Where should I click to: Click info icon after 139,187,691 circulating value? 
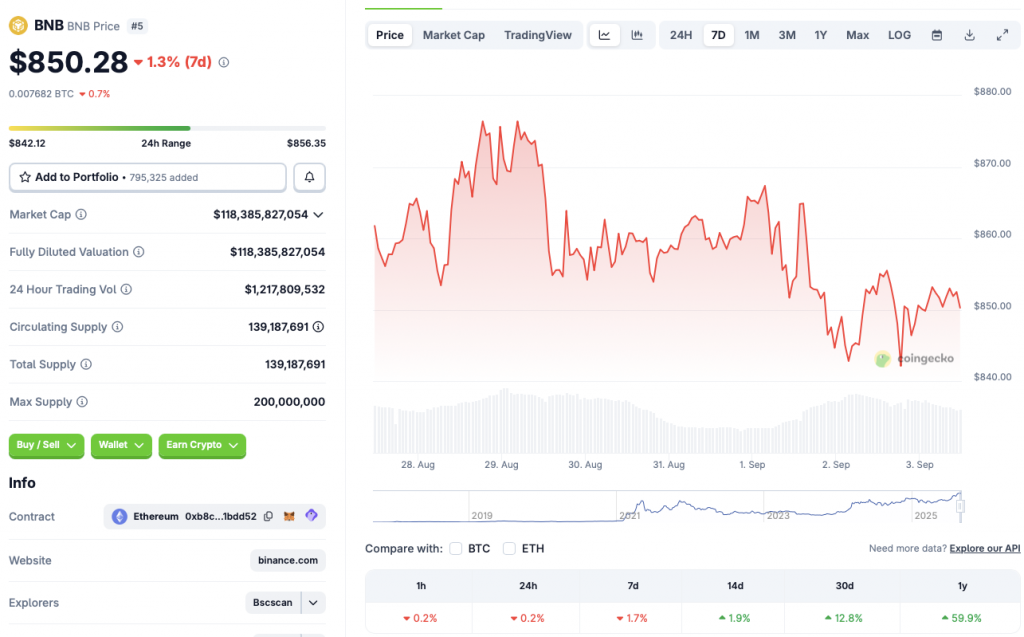click(318, 327)
